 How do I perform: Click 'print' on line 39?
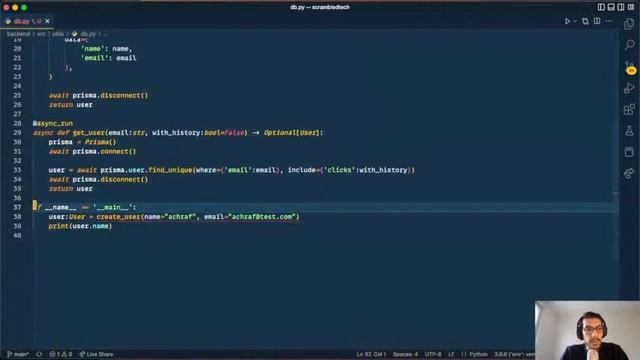58,226
